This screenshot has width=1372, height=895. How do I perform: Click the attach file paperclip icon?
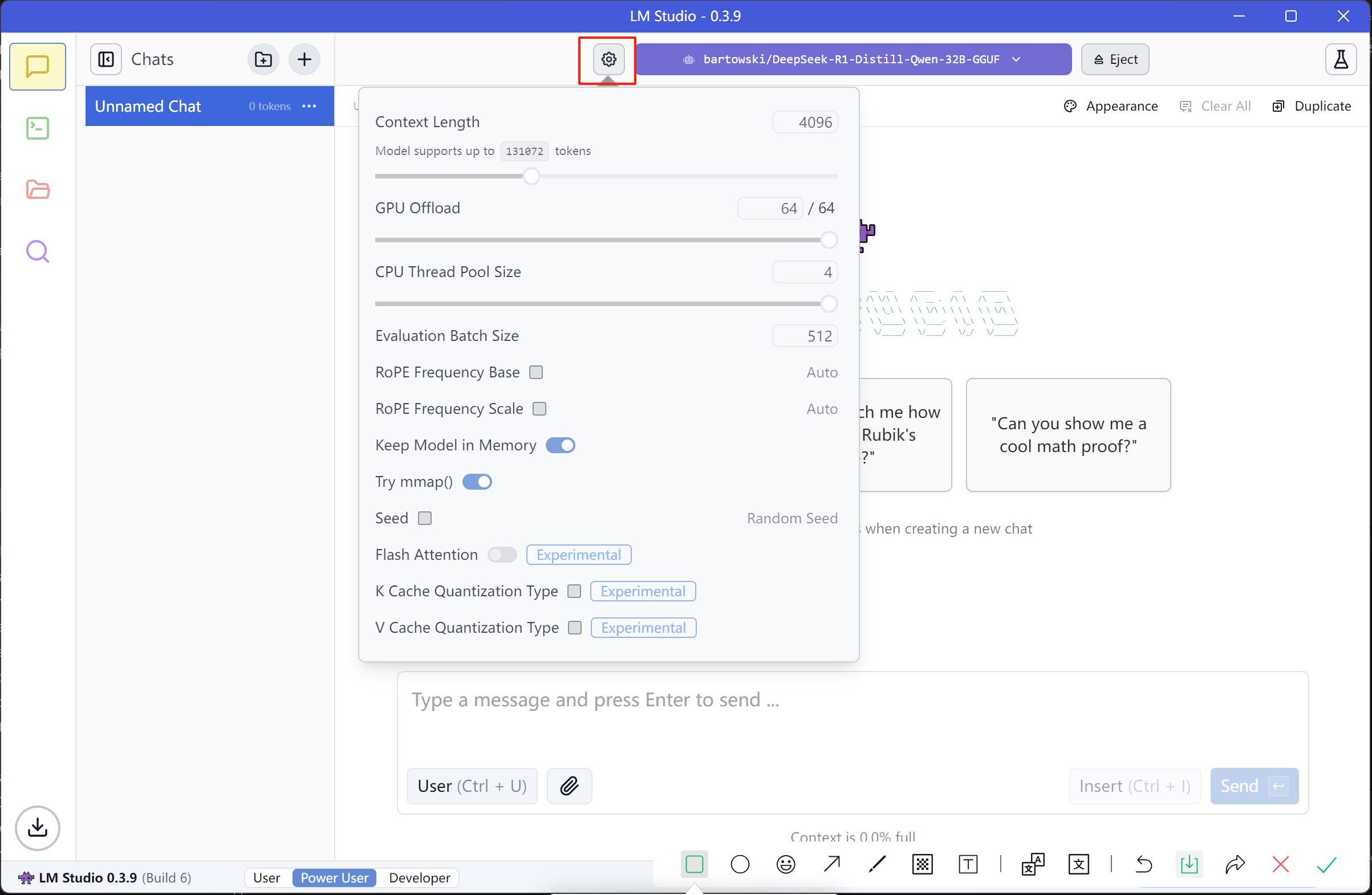pos(569,786)
